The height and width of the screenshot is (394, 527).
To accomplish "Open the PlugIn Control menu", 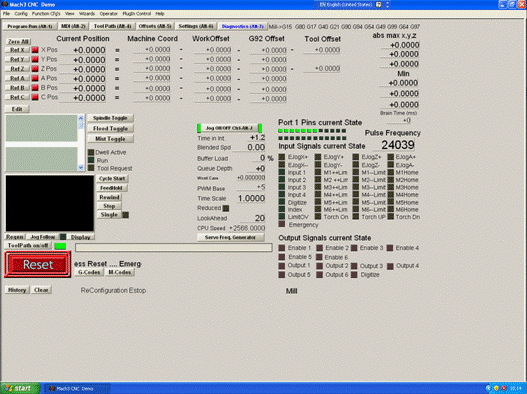I will pos(136,14).
